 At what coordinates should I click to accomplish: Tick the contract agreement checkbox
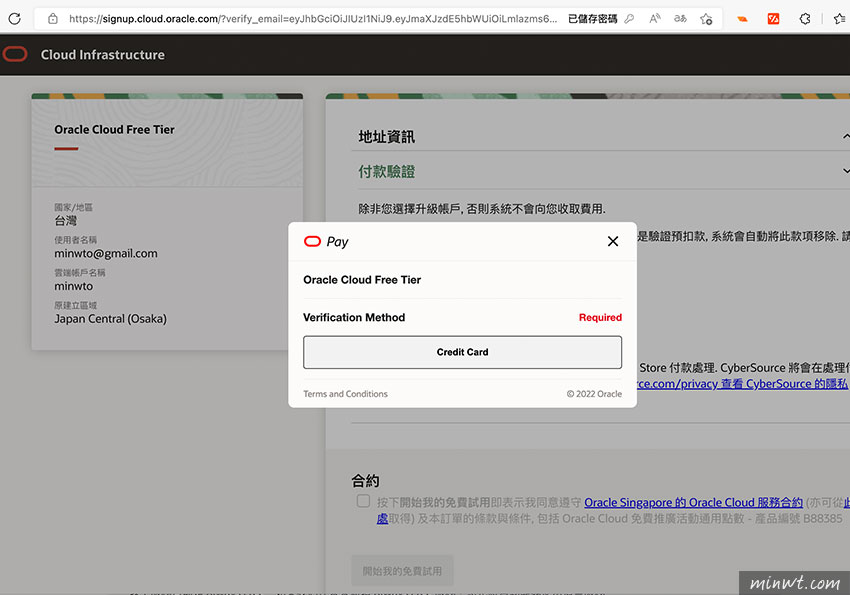tap(363, 501)
